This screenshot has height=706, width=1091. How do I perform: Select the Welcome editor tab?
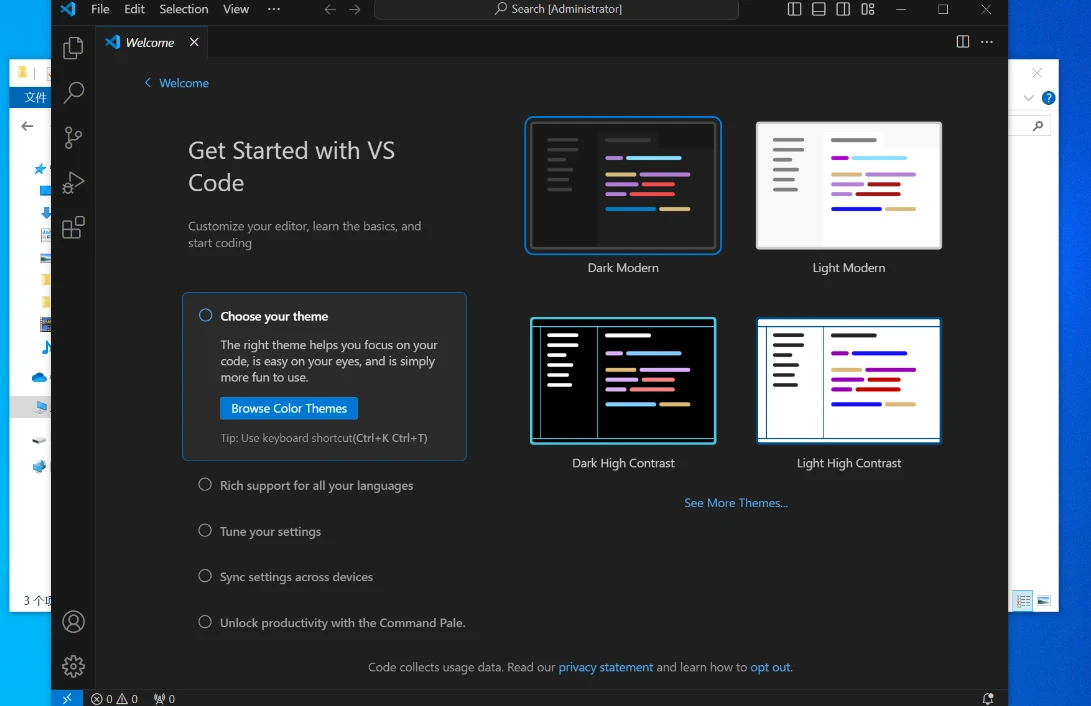149,42
